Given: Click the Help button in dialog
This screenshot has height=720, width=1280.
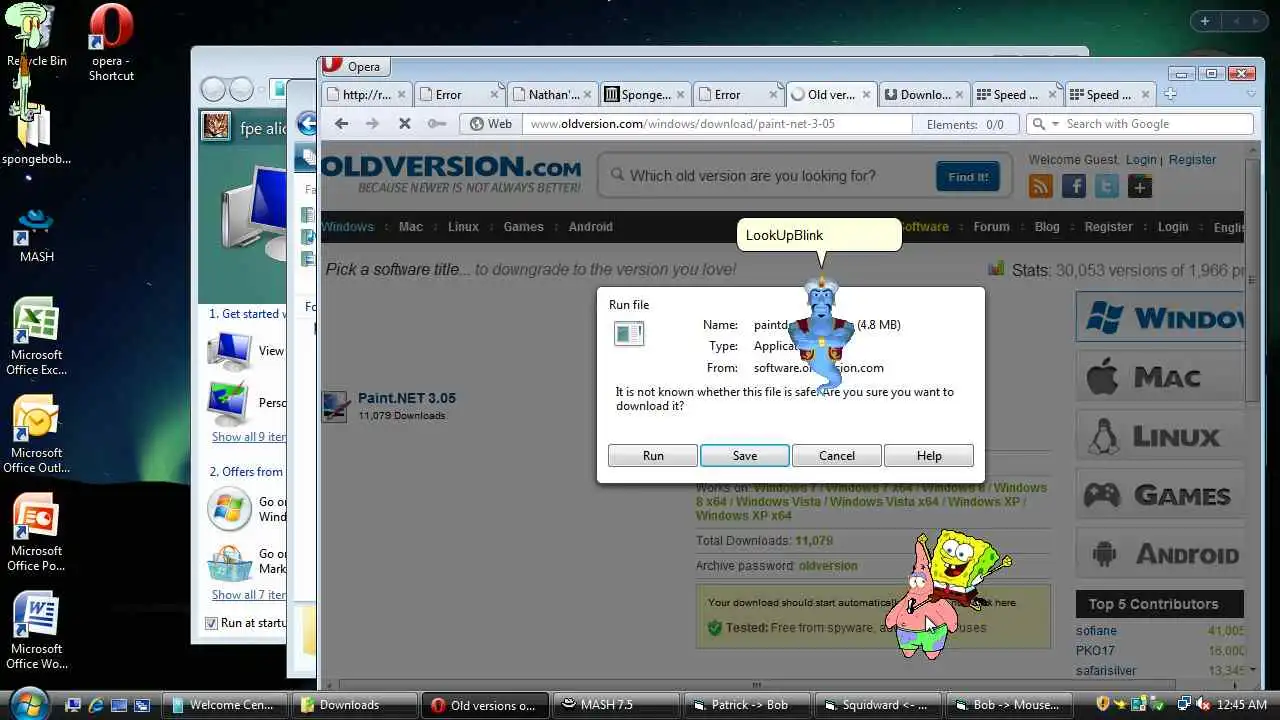Looking at the screenshot, I should (x=929, y=455).
